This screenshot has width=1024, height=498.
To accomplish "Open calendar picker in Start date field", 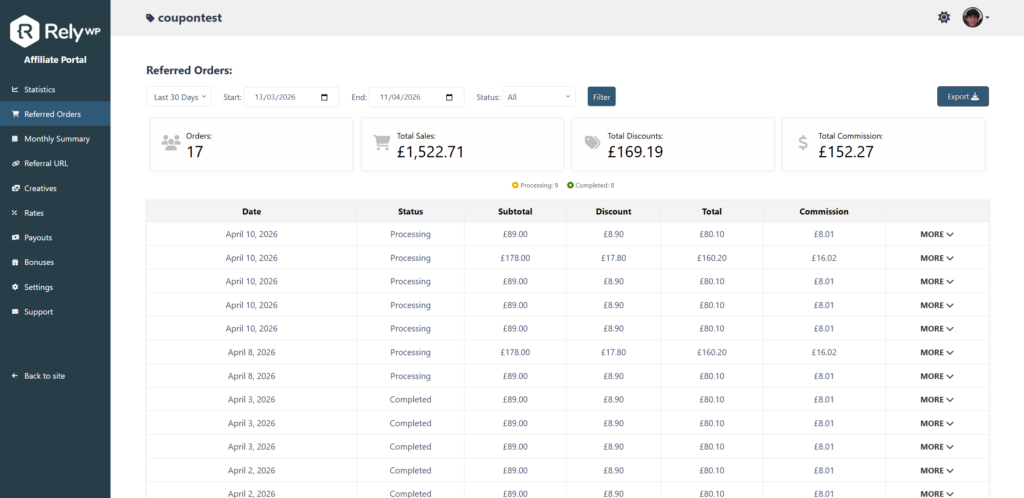I will (x=324, y=97).
